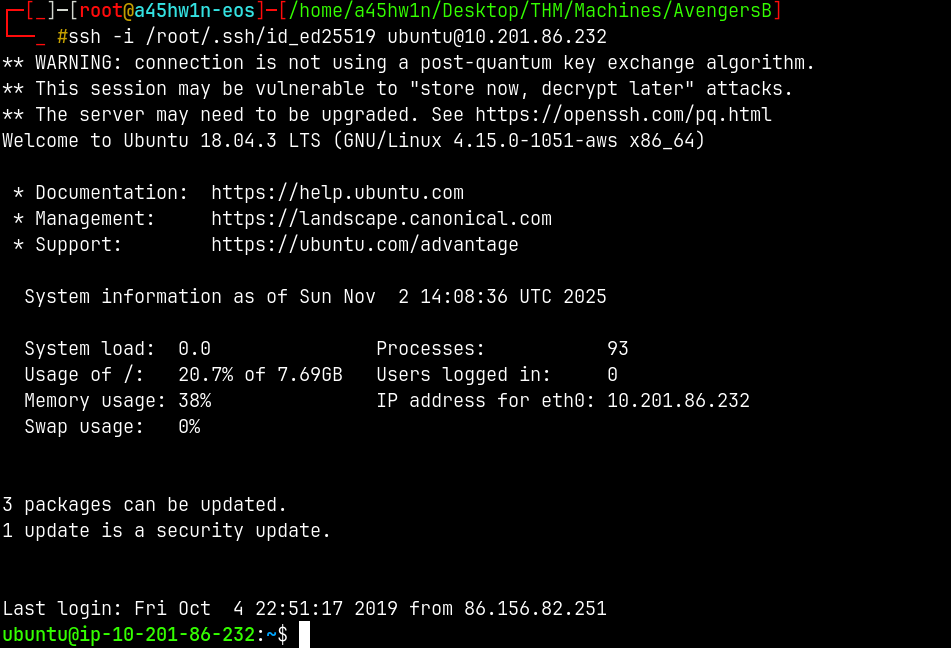Image resolution: width=951 pixels, height=648 pixels.
Task: Open the openssh.com/pq.html link
Action: tap(623, 115)
